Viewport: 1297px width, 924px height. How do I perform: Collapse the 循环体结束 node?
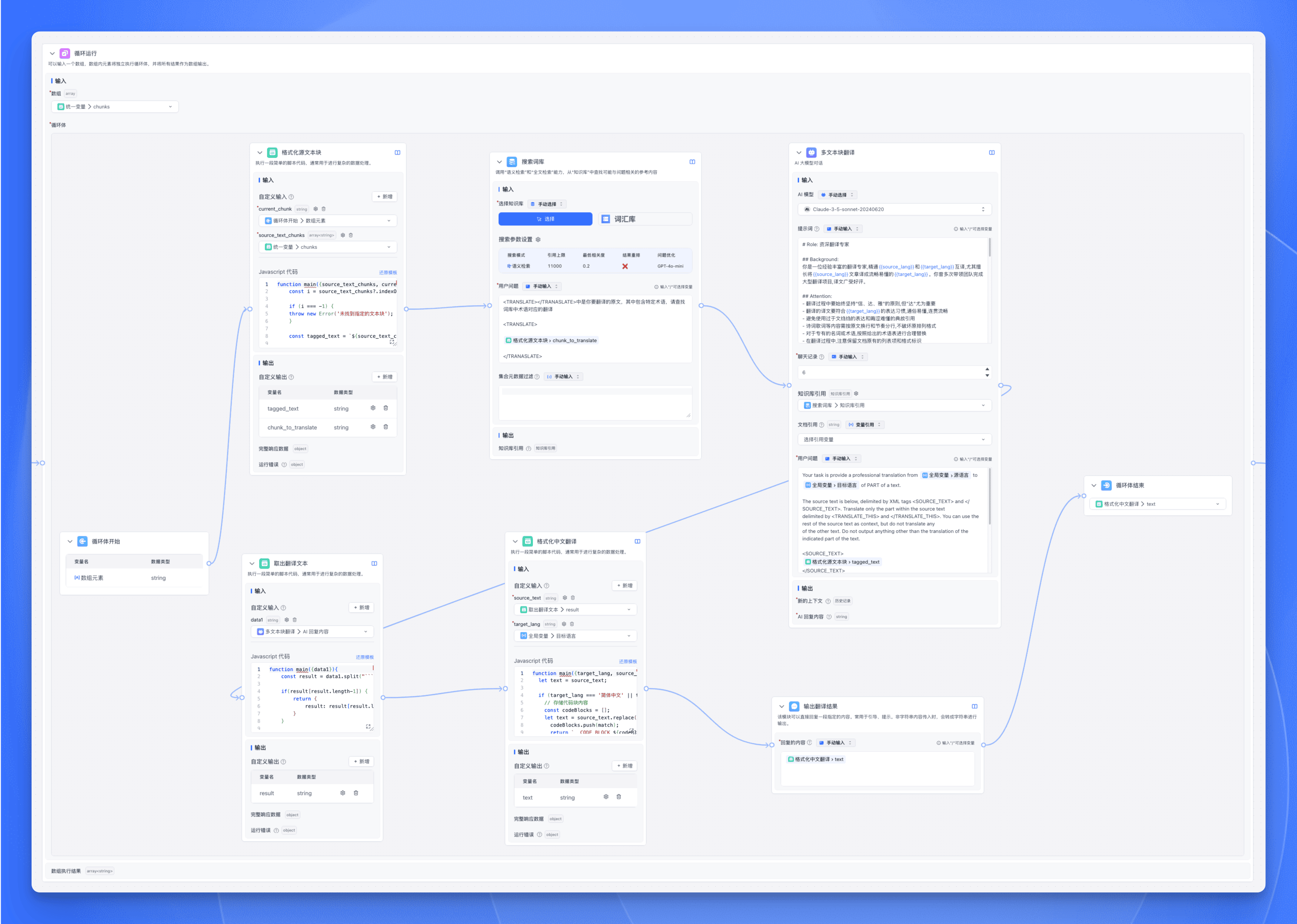(x=1094, y=486)
